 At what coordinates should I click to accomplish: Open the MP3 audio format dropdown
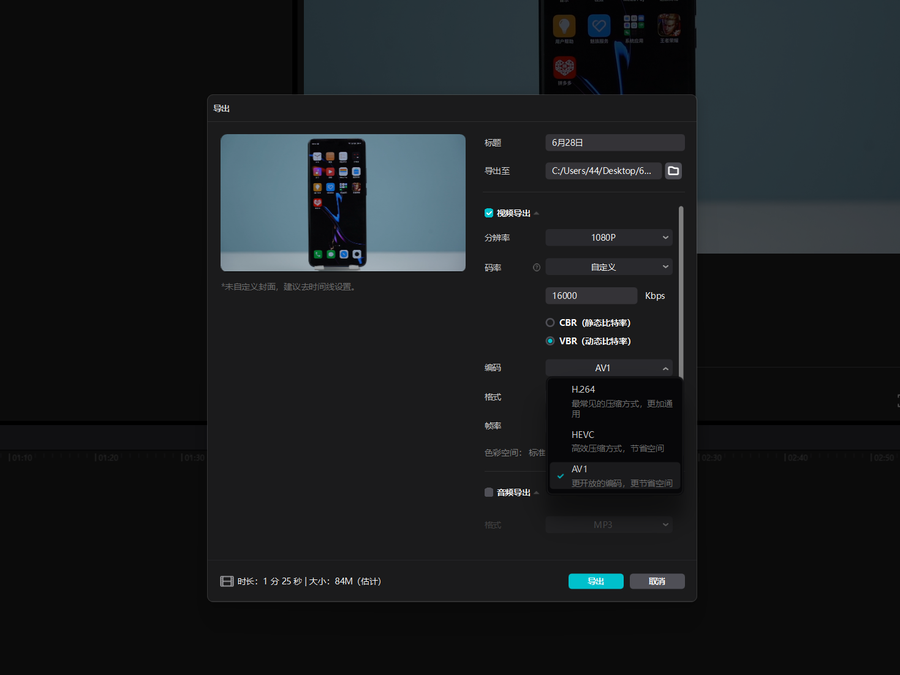(608, 525)
